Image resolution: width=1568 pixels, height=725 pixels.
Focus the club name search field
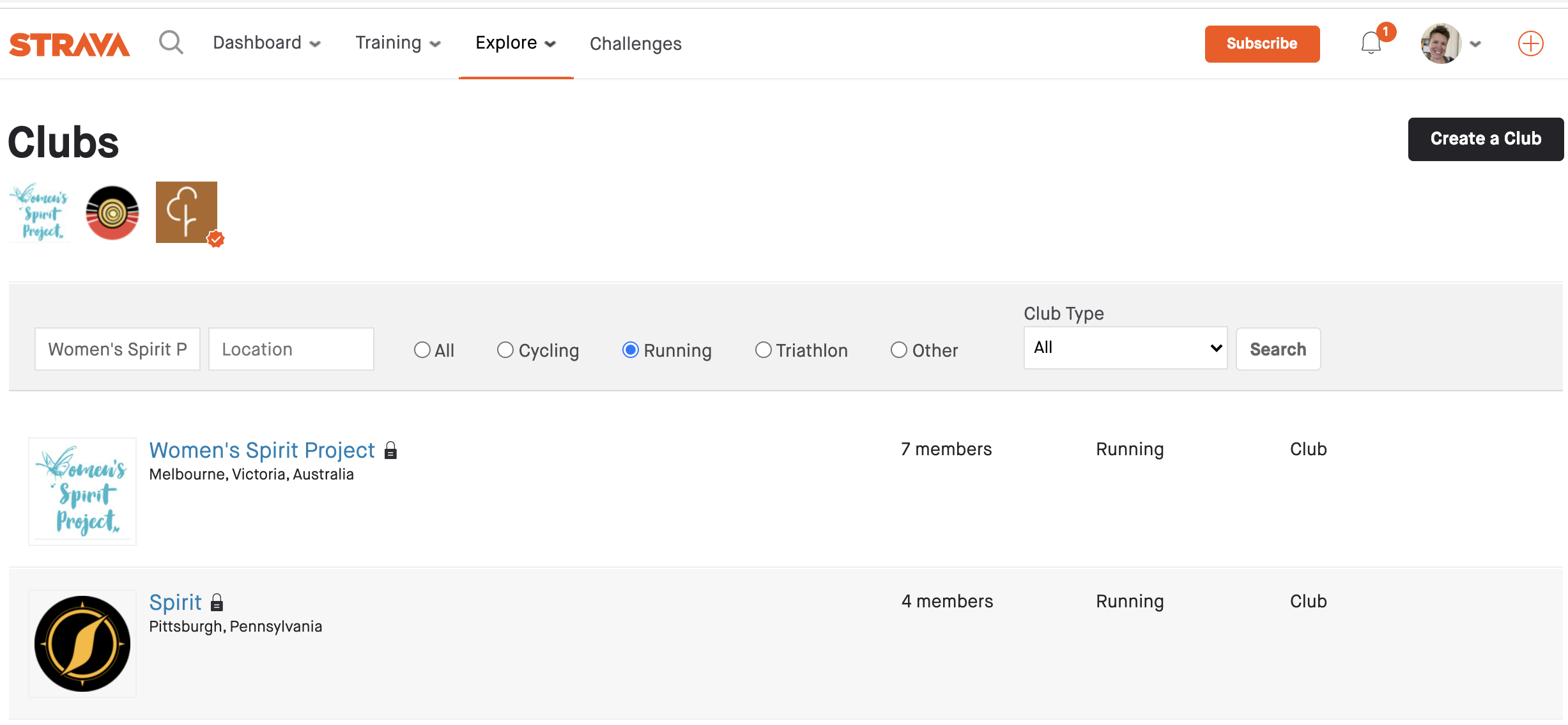pyautogui.click(x=118, y=349)
